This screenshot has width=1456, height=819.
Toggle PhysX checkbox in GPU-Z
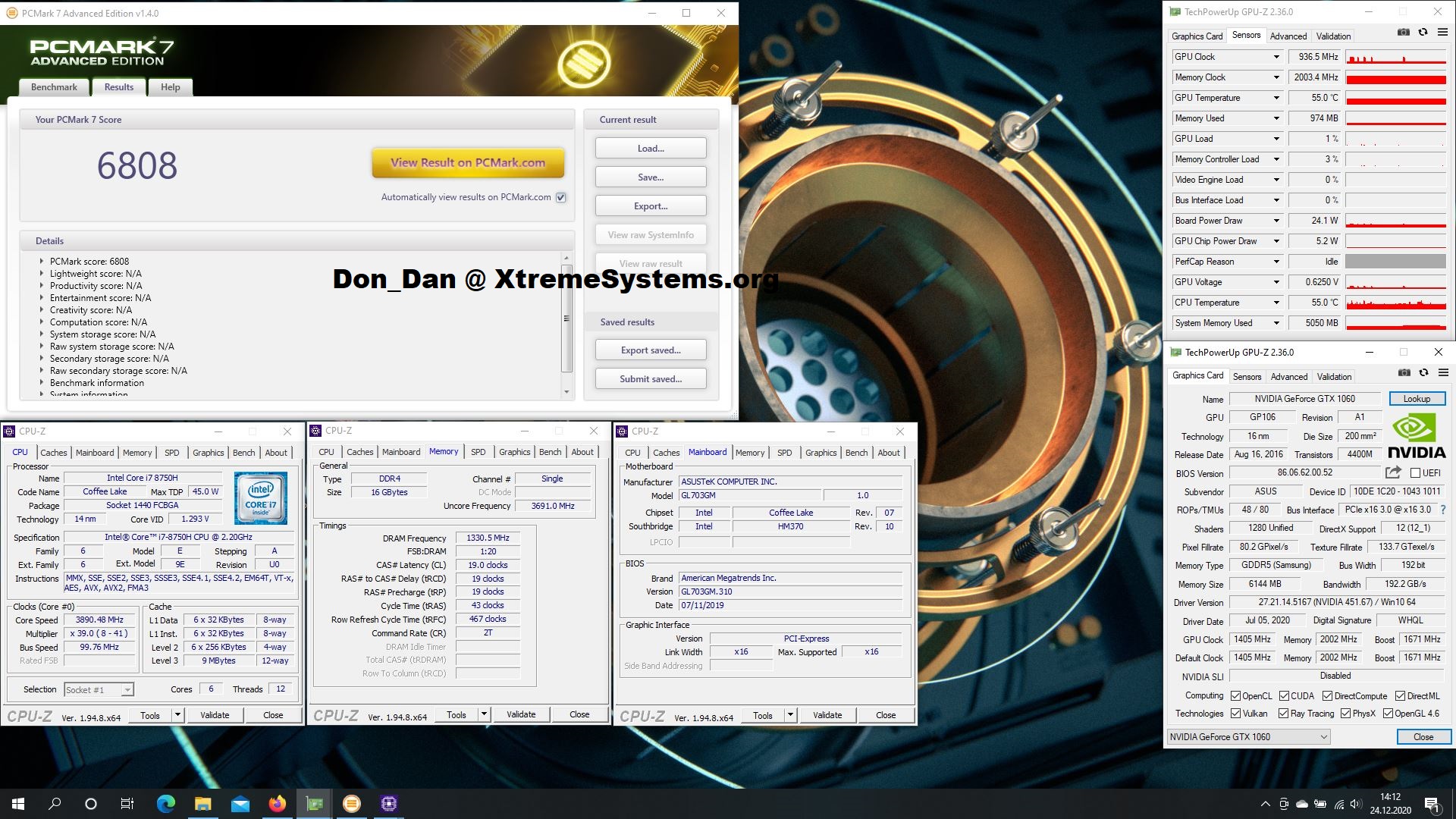click(1346, 714)
